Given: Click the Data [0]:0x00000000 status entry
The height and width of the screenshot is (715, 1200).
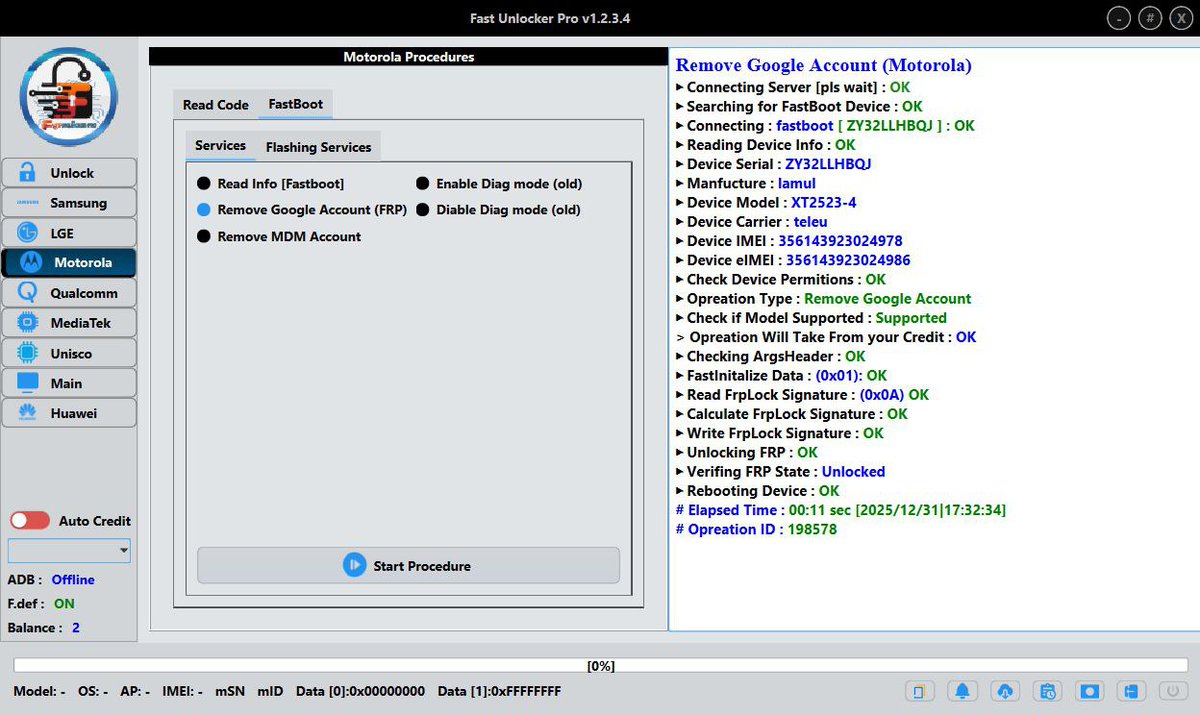Looking at the screenshot, I should tap(361, 691).
